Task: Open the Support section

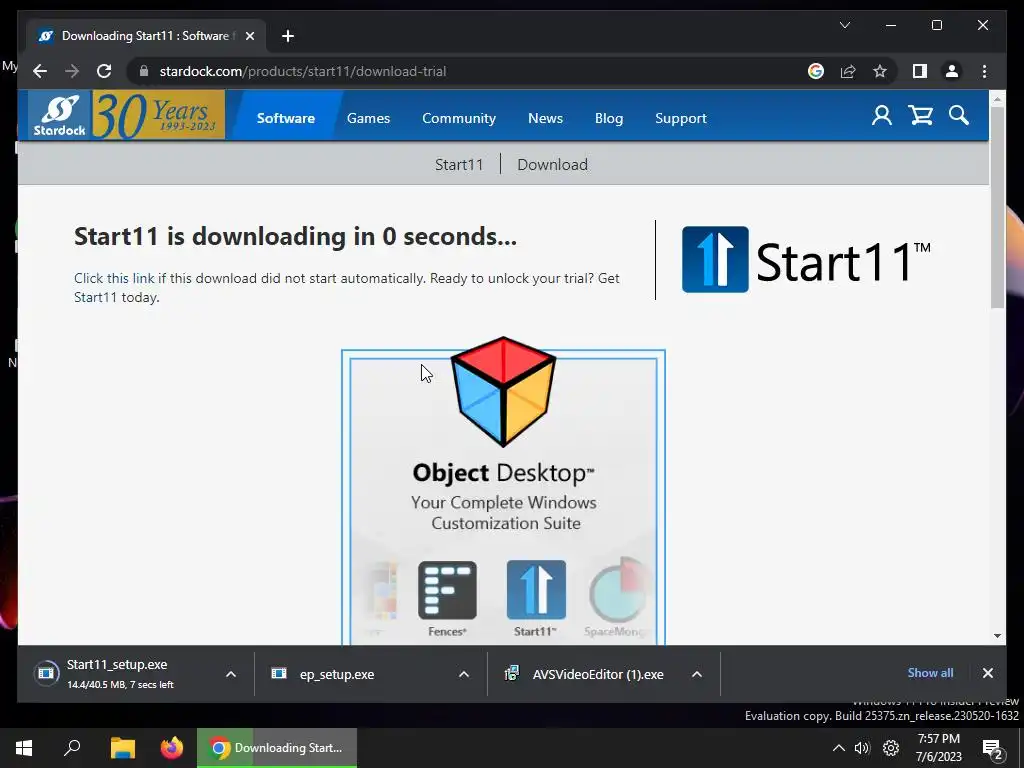Action: click(x=680, y=118)
